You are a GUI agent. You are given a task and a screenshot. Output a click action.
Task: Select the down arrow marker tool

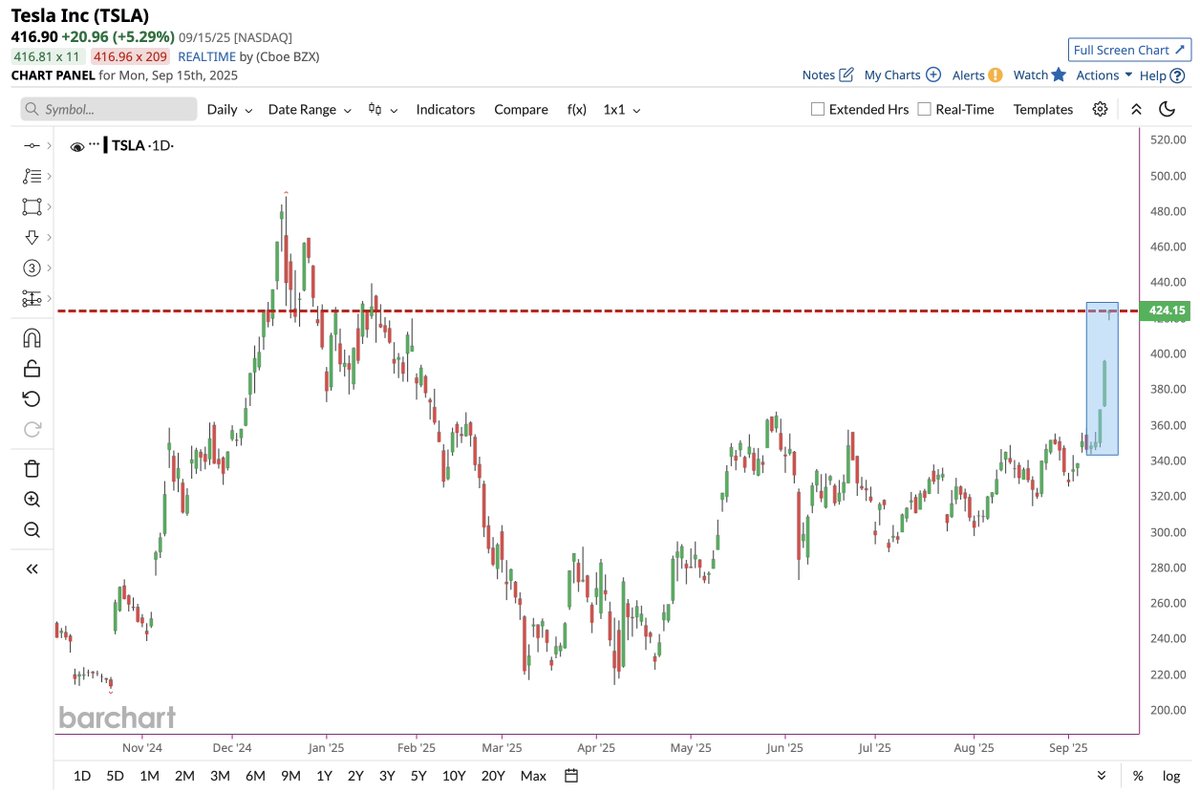pos(31,237)
